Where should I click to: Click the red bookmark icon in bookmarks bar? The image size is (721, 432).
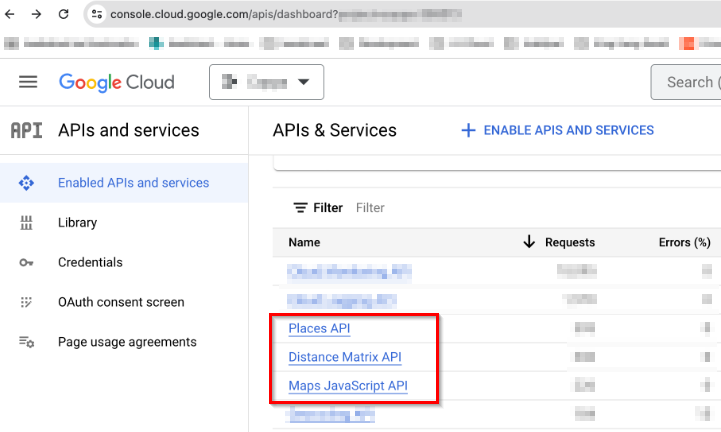[x=687, y=43]
